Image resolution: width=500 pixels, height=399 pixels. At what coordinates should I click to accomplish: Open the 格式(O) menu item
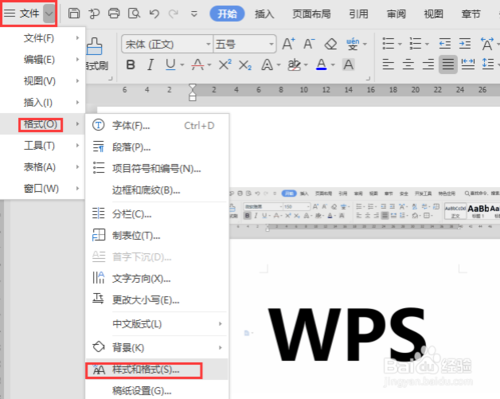tap(42, 124)
